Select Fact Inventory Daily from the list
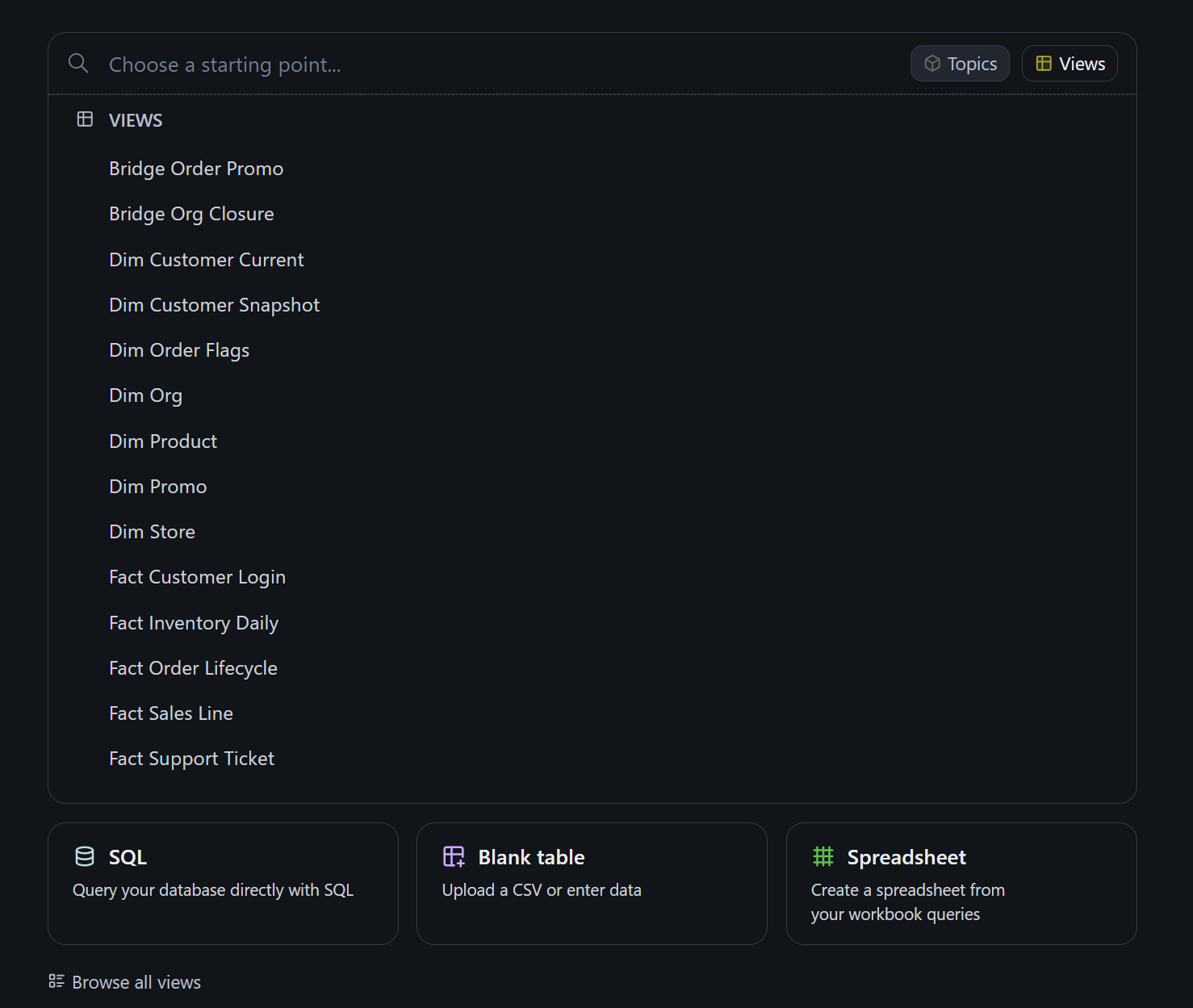 coord(194,623)
